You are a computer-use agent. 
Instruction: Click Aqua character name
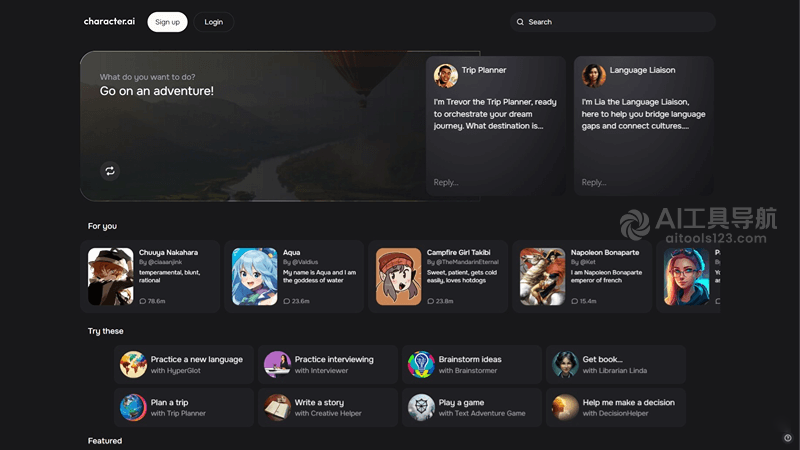[291, 253]
